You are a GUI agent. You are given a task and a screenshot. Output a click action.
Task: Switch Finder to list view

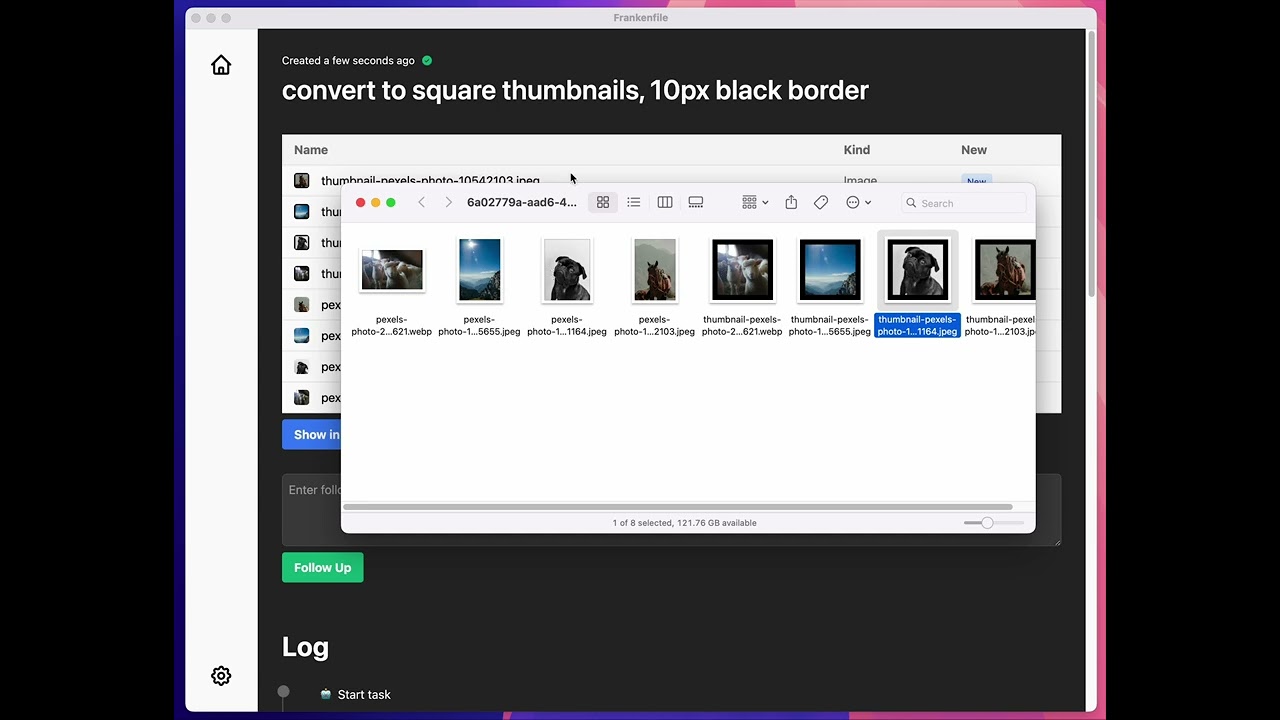634,202
